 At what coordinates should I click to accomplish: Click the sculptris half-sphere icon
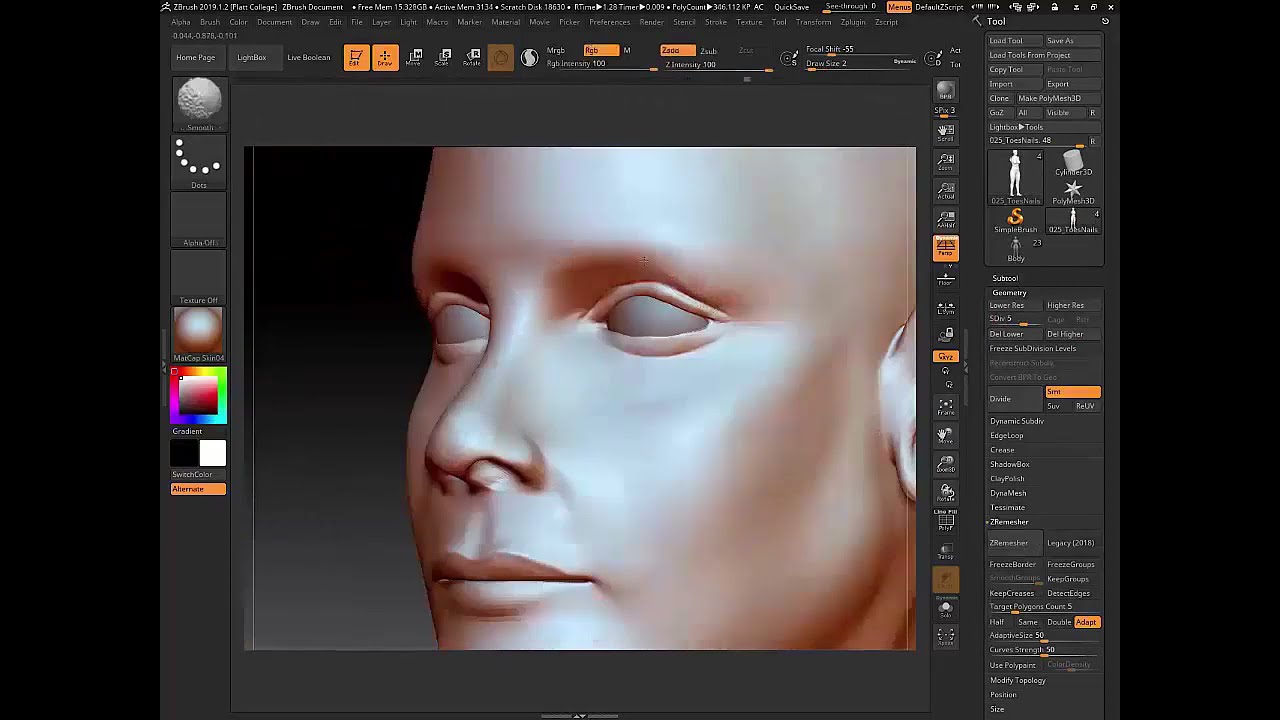click(529, 58)
